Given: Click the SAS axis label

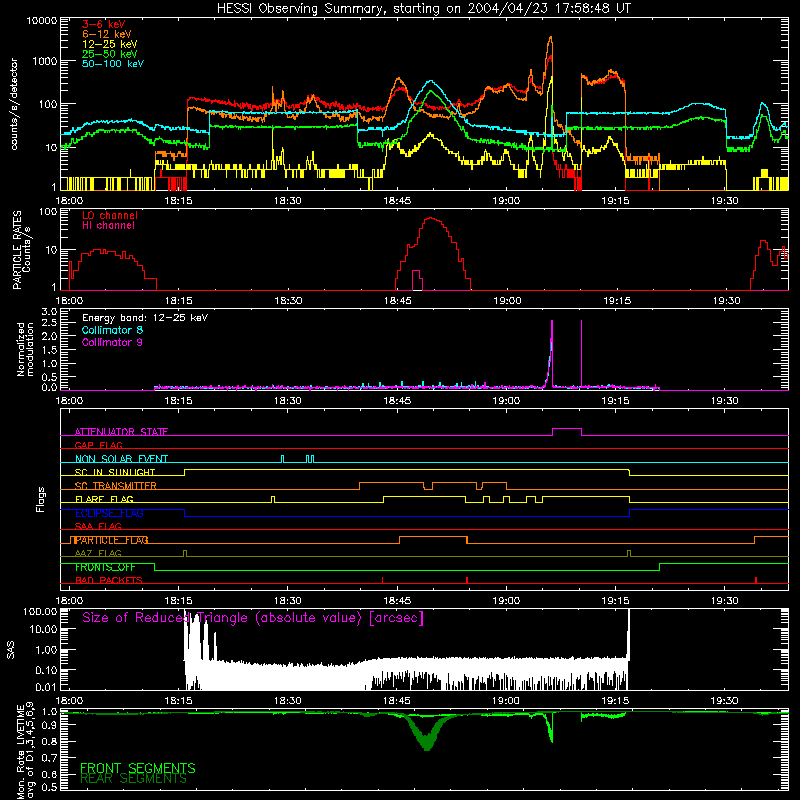Looking at the screenshot, I should (11, 650).
